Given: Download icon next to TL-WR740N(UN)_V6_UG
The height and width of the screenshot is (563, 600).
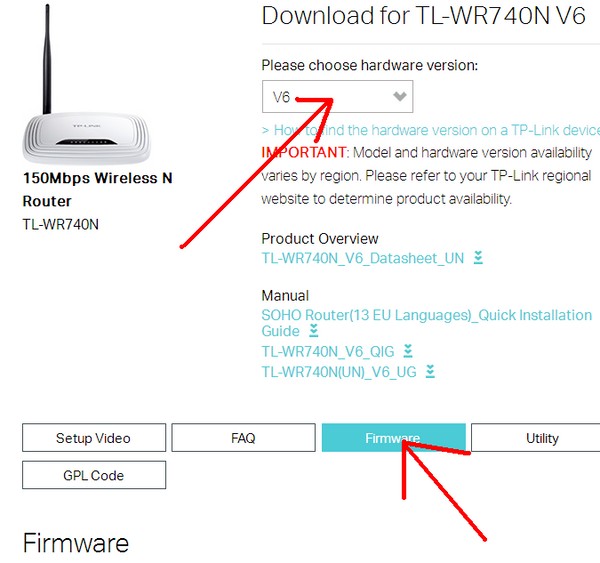Looking at the screenshot, I should click(430, 371).
